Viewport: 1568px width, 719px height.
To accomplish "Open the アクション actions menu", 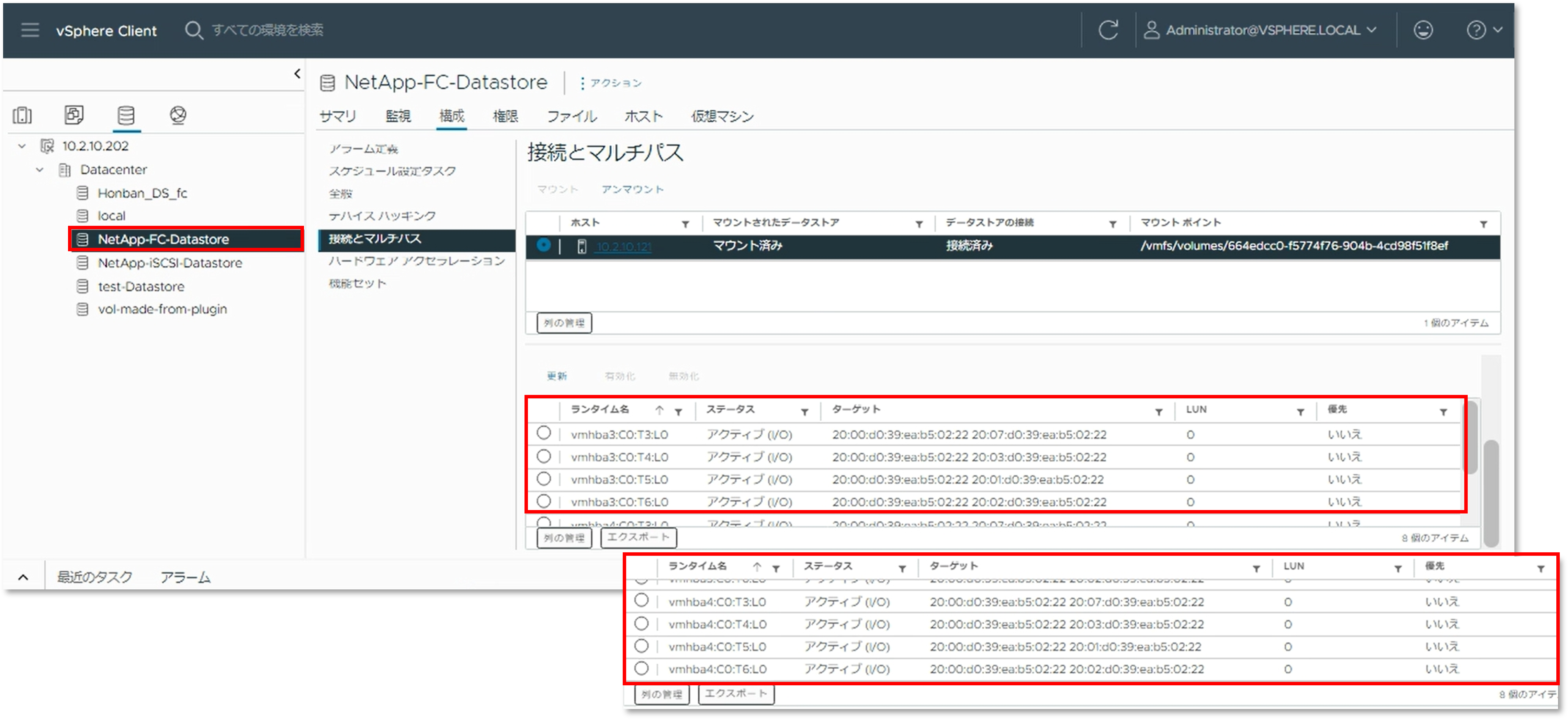I will (x=610, y=83).
